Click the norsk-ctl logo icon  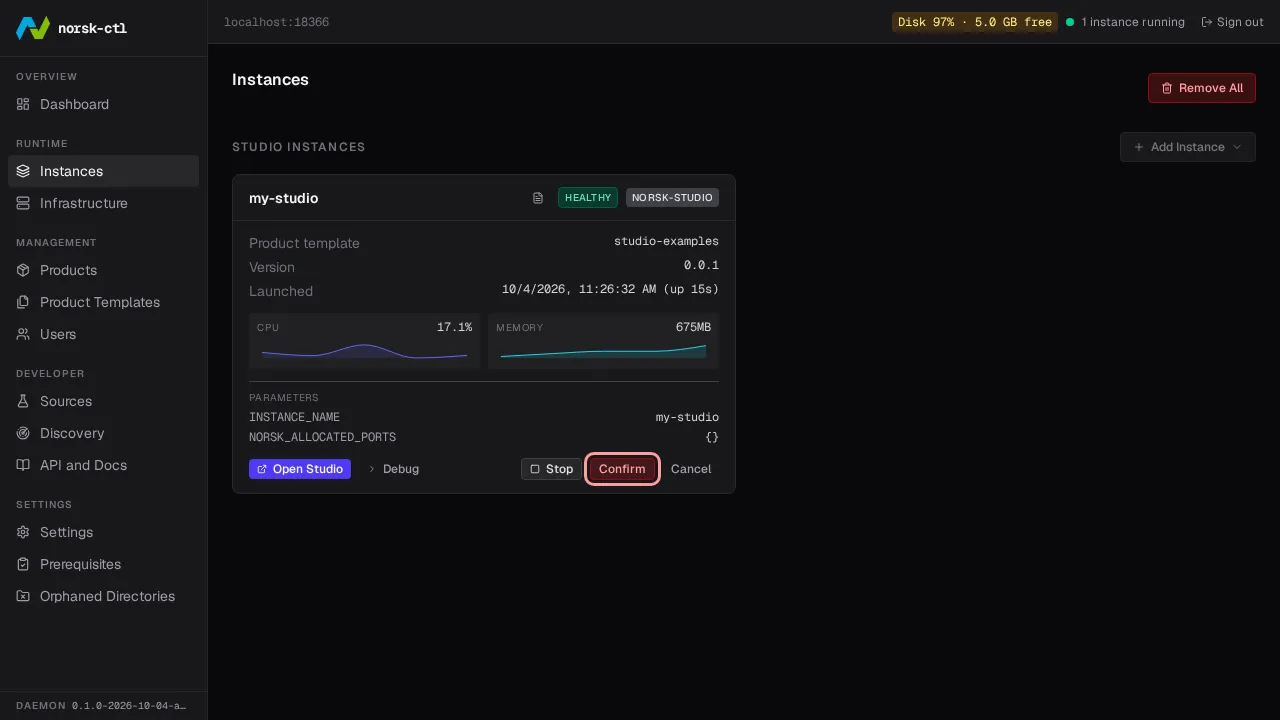pos(33,28)
